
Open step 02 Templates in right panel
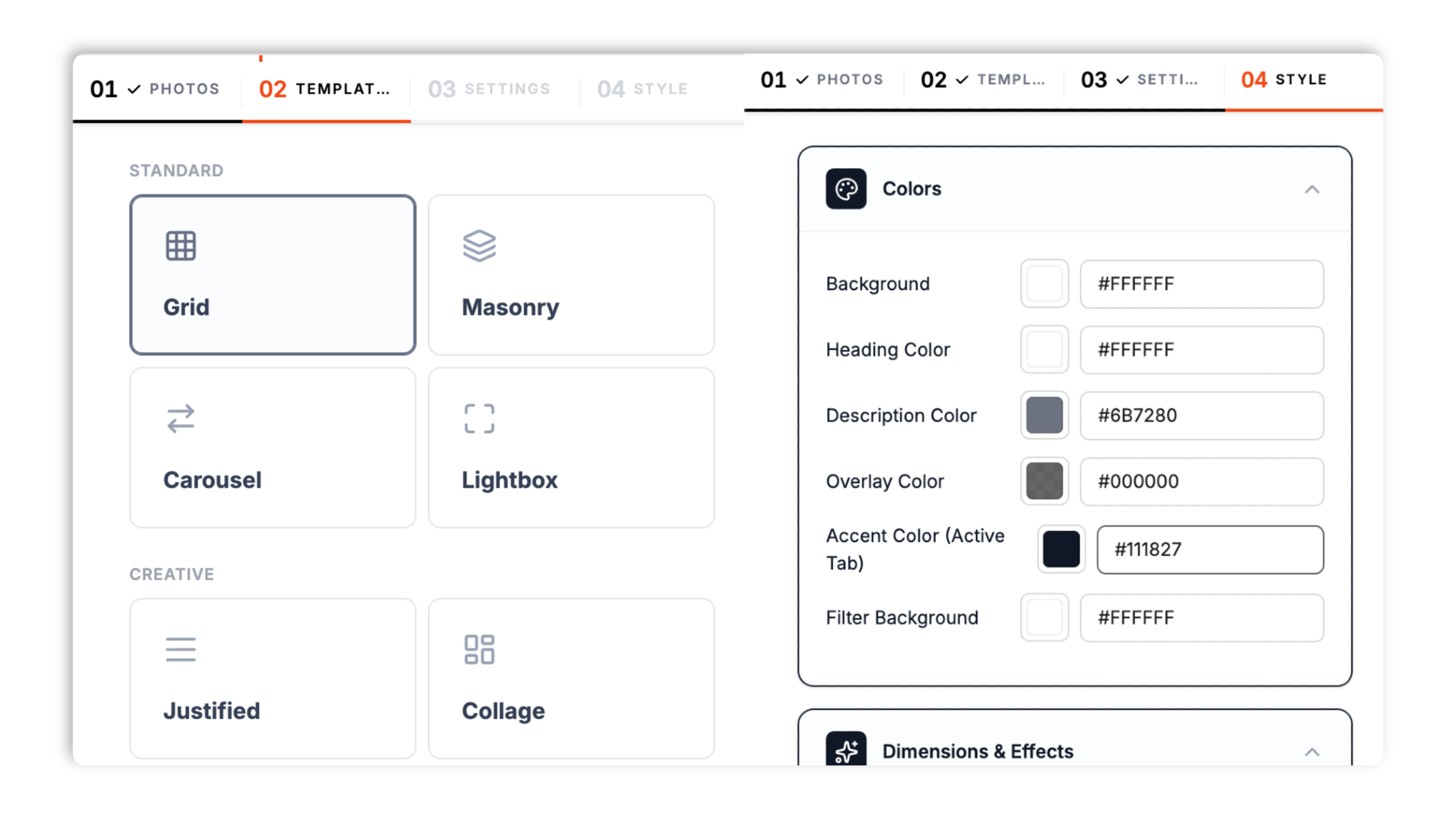pyautogui.click(x=982, y=80)
